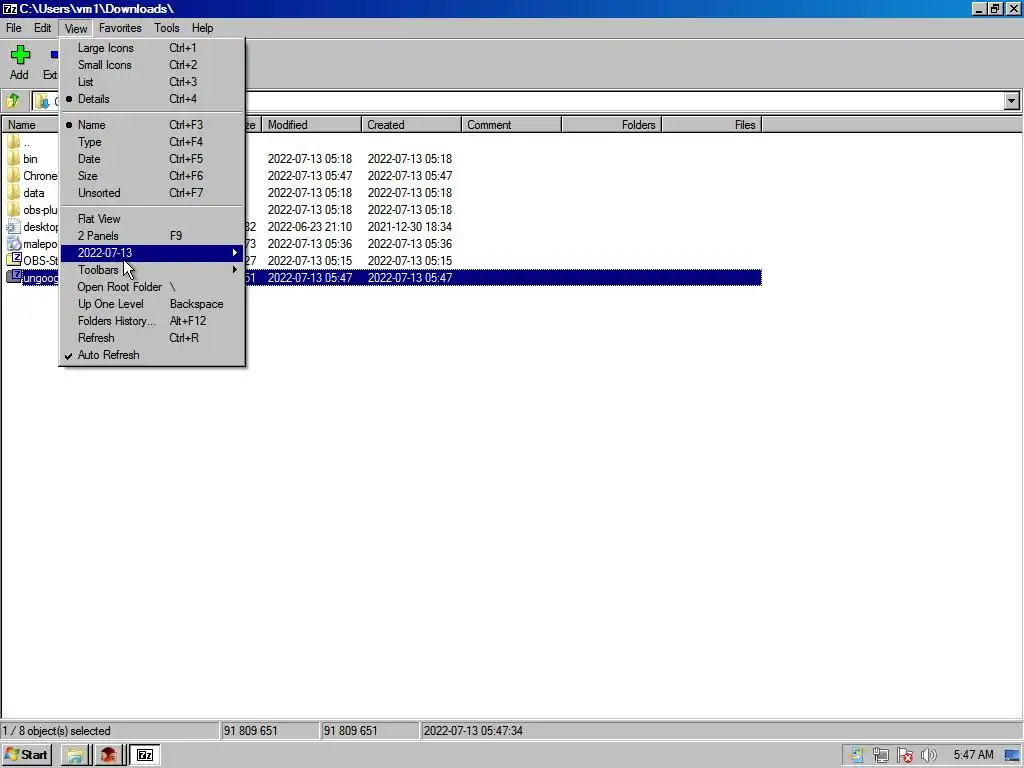Click the 2021-12-30 18:34 created date
1024x768 pixels.
pos(409,227)
